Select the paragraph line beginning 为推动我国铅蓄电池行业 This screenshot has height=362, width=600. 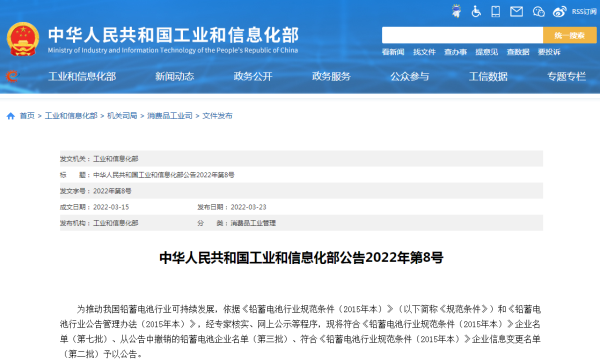click(x=308, y=309)
